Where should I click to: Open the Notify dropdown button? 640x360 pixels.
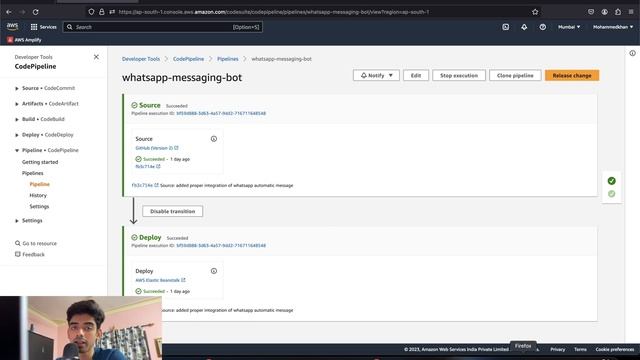[x=376, y=76]
